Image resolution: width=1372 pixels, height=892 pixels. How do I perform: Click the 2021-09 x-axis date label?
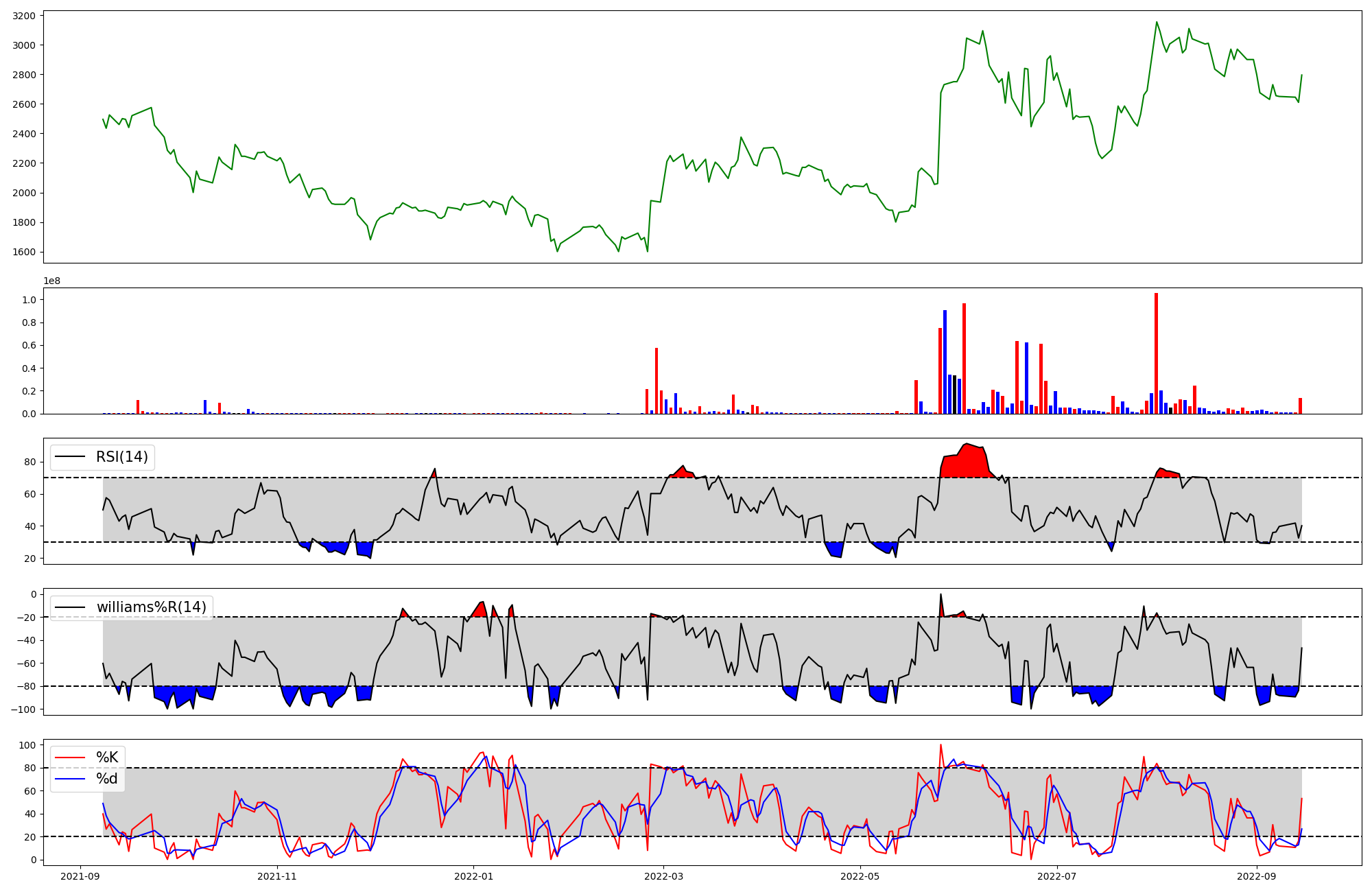coord(81,876)
